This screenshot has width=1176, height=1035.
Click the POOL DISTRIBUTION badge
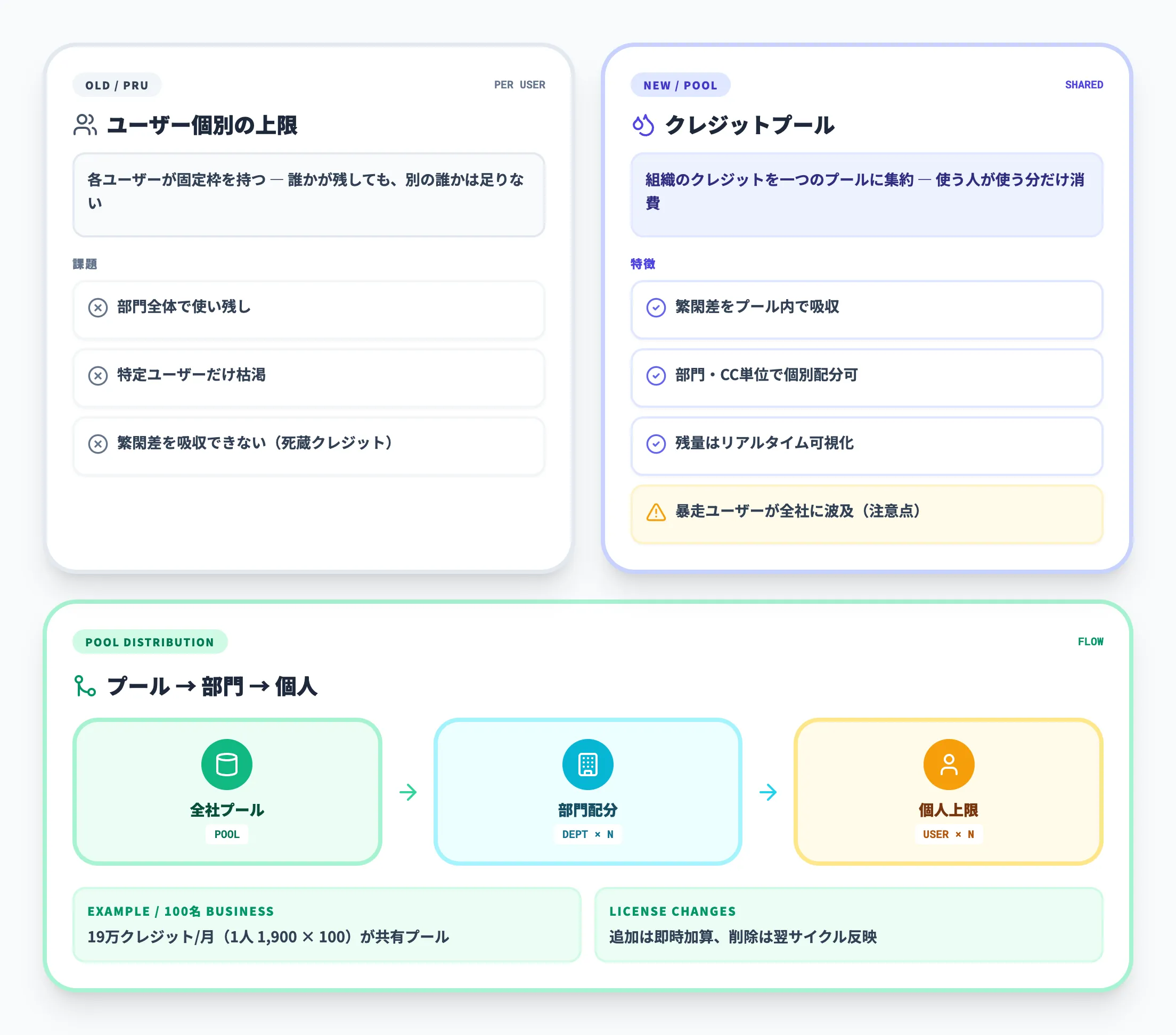[x=150, y=642]
